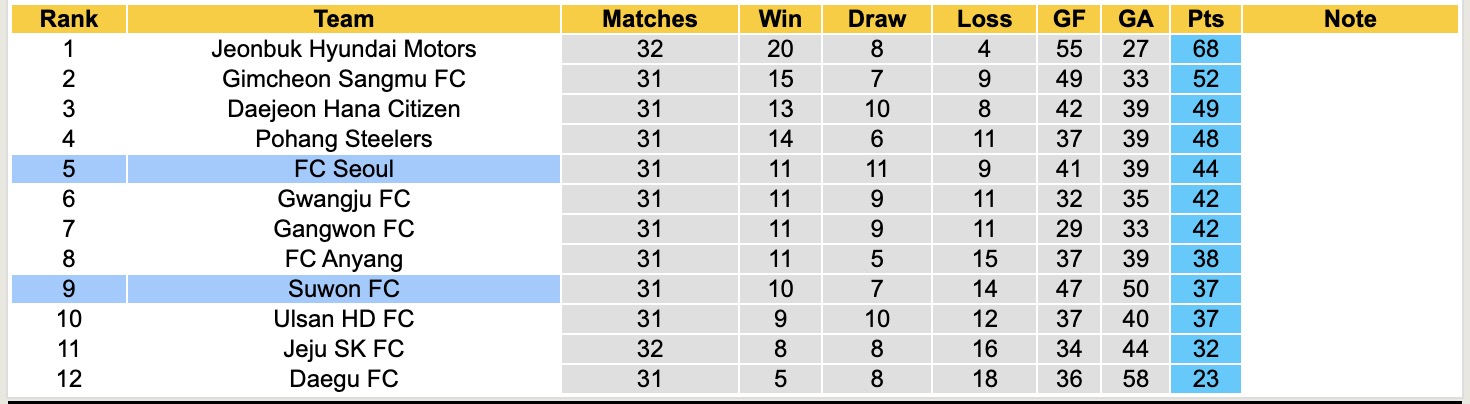Select the Draw column header
The image size is (1470, 404).
[877, 19]
